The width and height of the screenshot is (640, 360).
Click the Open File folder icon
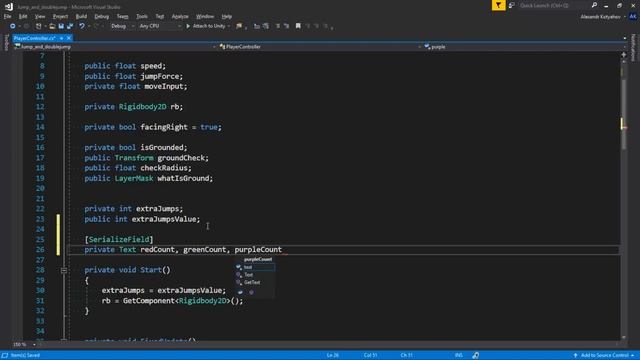[x=52, y=26]
